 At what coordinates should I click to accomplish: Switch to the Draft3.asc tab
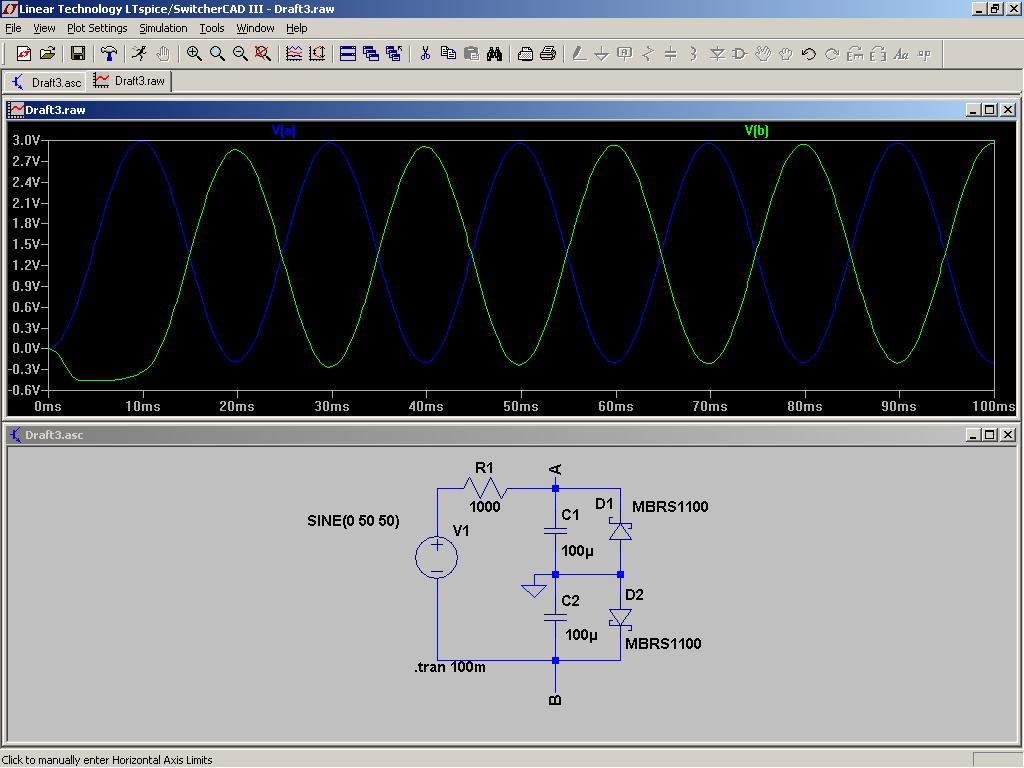(46, 82)
